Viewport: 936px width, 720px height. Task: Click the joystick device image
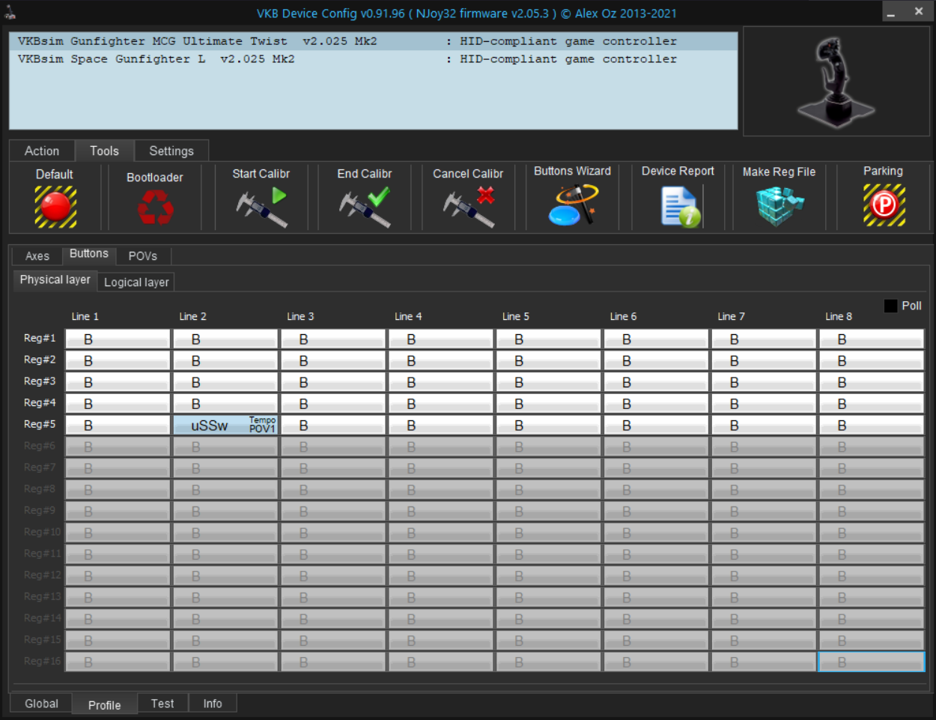pos(836,80)
